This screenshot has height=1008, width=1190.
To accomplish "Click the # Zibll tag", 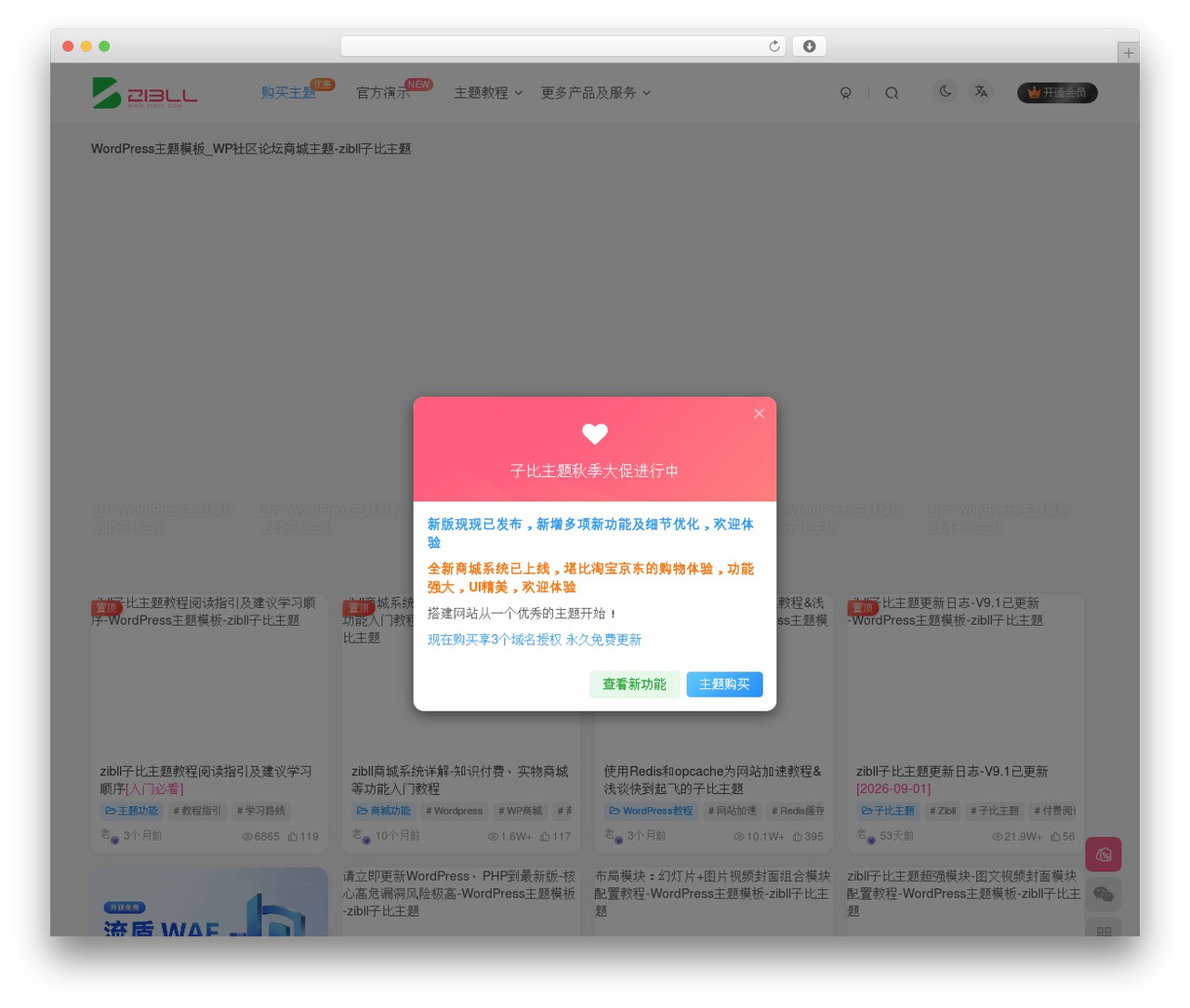I will 943,811.
